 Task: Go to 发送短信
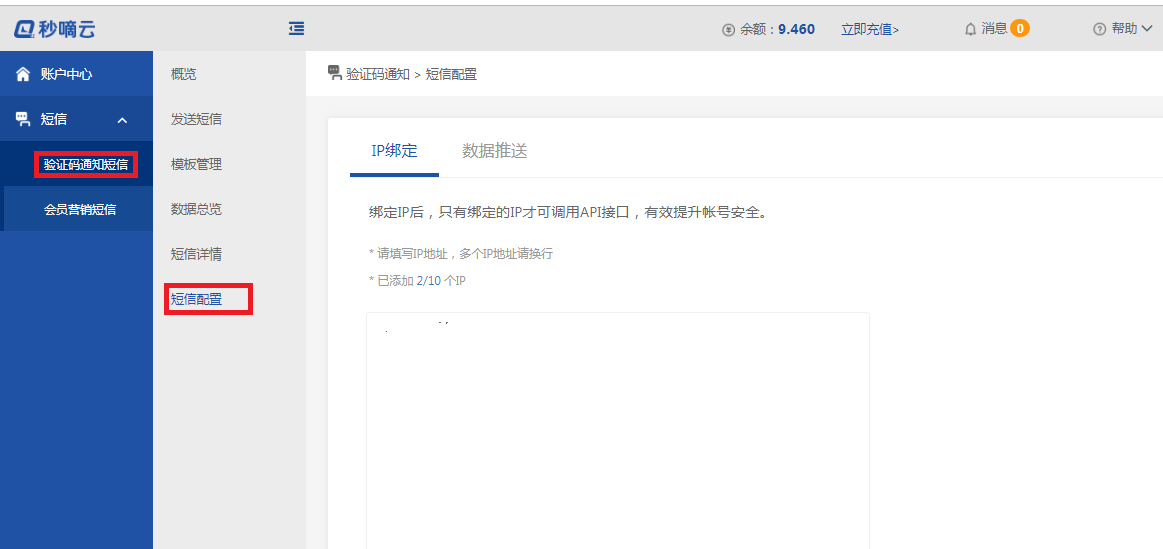196,119
